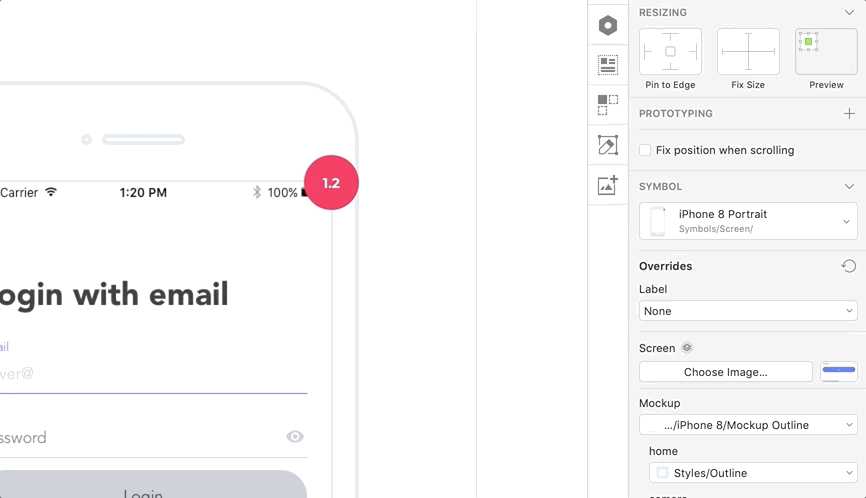
Task: Click the resizing Preview box
Action: point(826,51)
